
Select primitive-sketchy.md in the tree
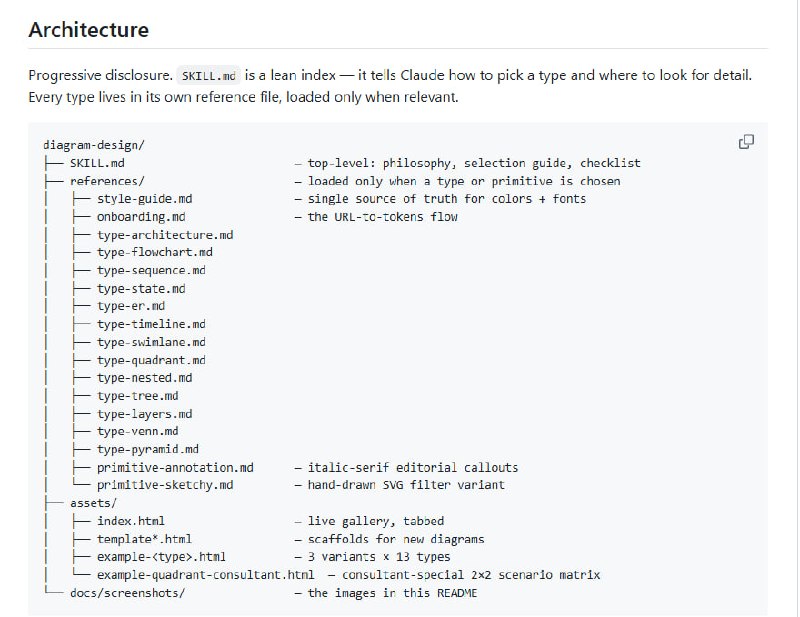165,485
